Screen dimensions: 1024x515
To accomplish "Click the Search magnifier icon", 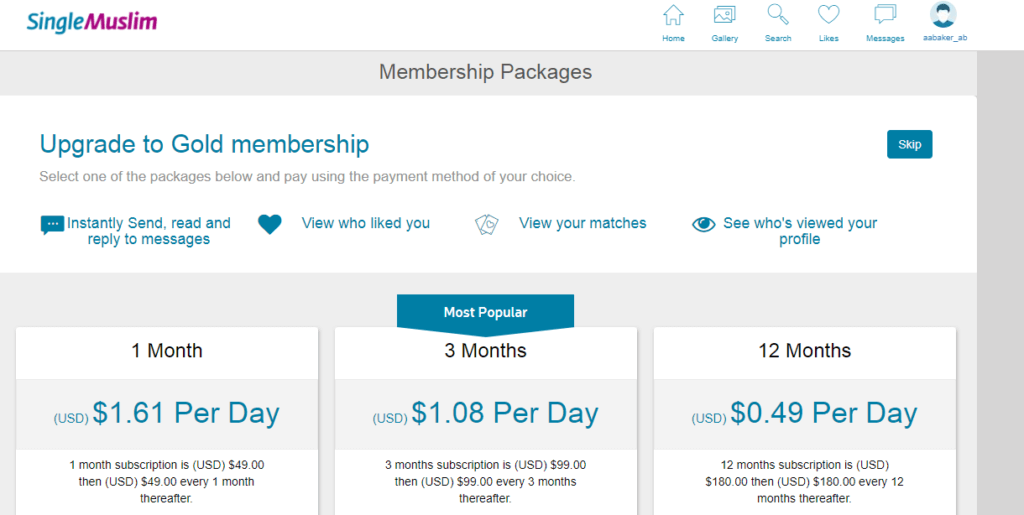I will (x=778, y=15).
